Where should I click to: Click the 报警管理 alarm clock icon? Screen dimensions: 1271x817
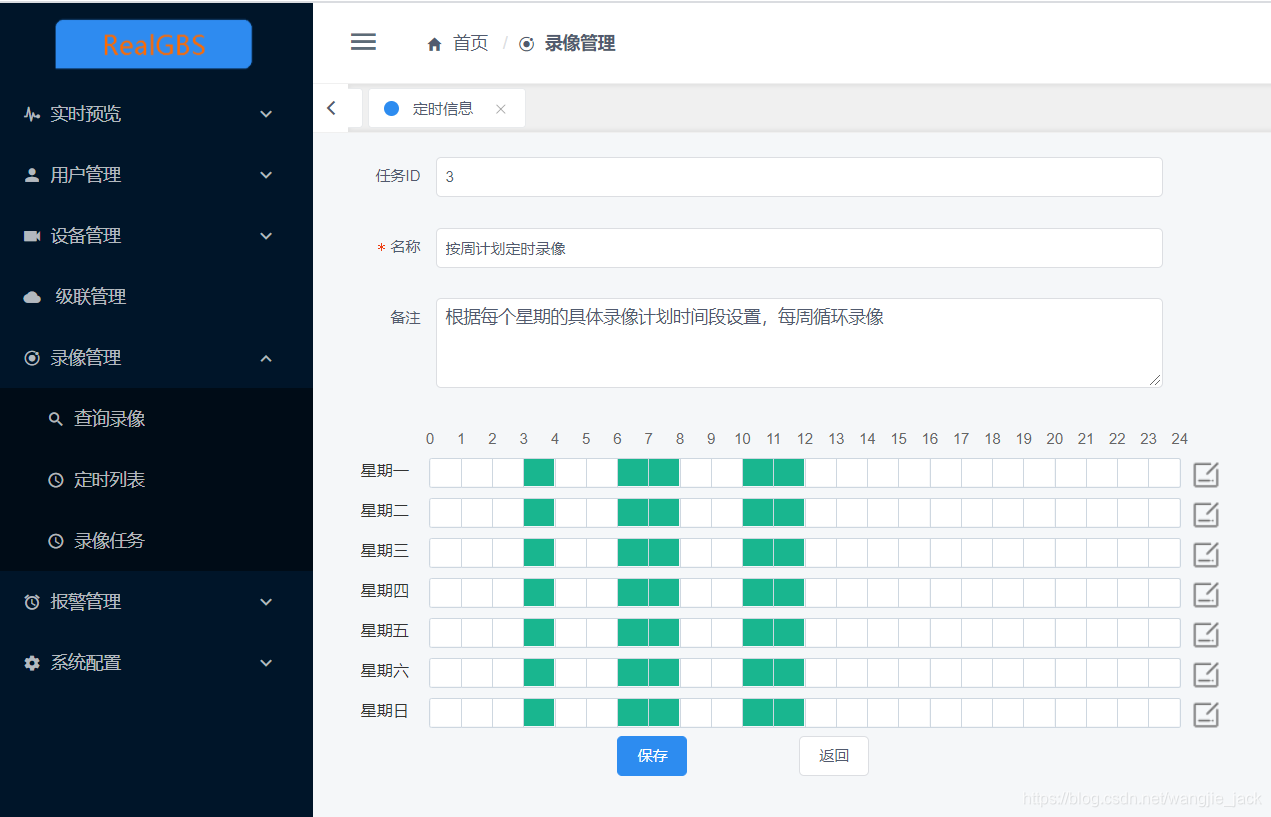[32, 602]
